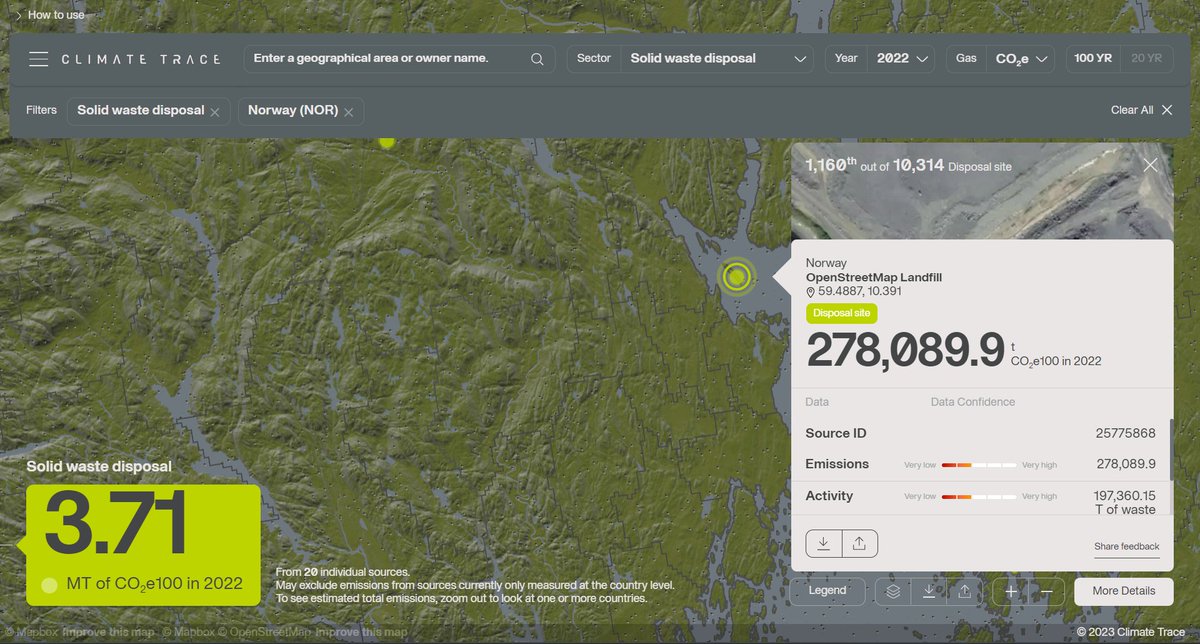This screenshot has height=644, width=1200.
Task: Open the map layers icon
Action: pos(894,591)
